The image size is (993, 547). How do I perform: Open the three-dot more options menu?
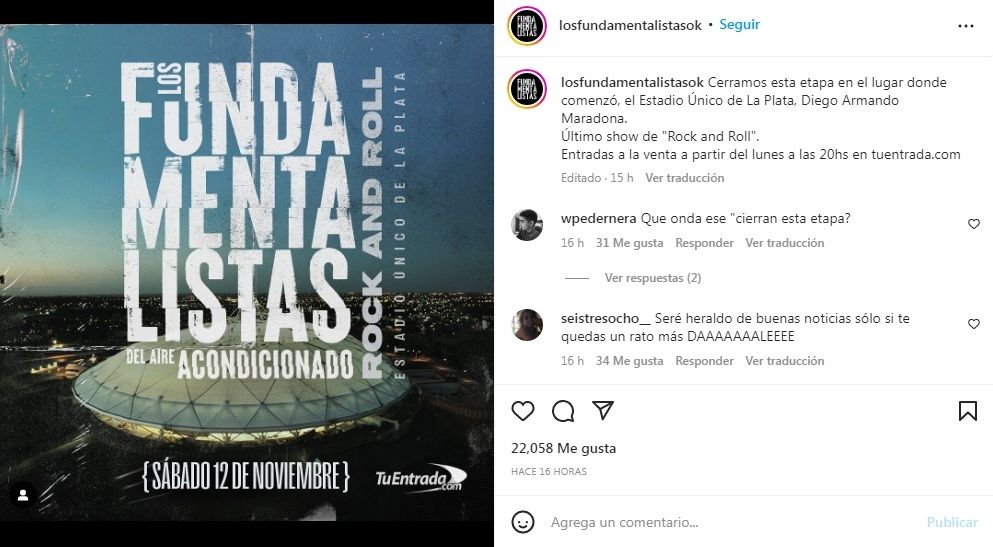966,26
